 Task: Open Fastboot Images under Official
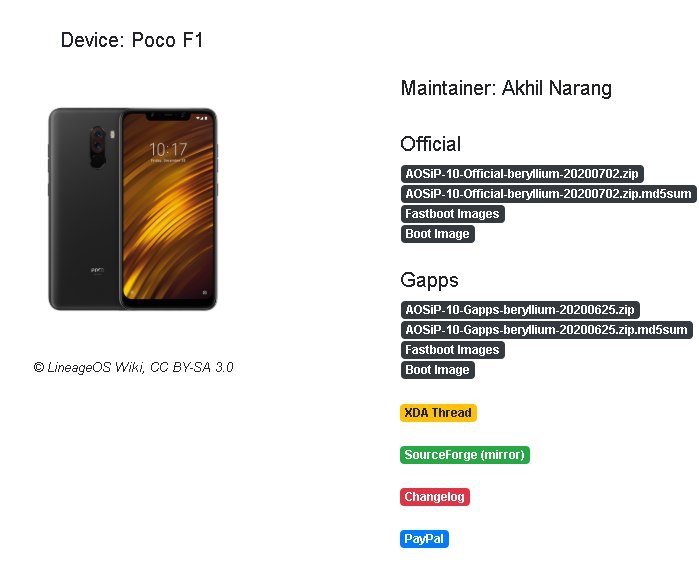tap(452, 214)
